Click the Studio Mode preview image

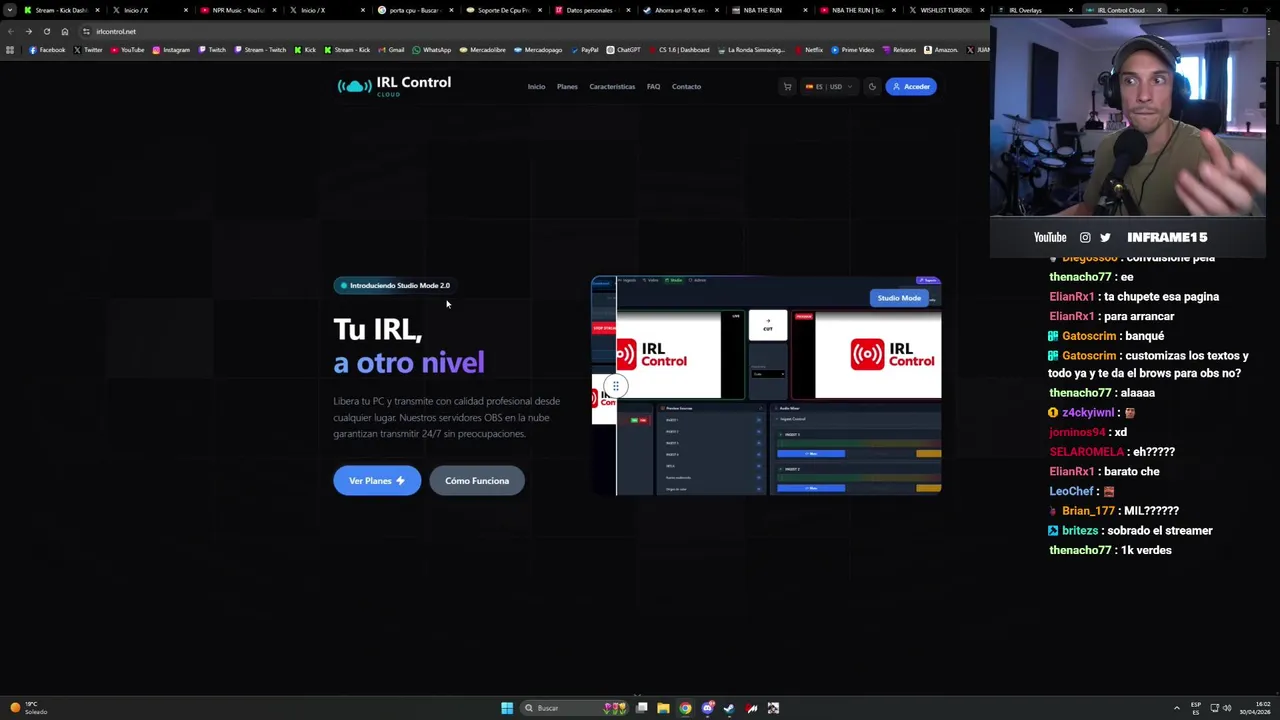[x=766, y=386]
